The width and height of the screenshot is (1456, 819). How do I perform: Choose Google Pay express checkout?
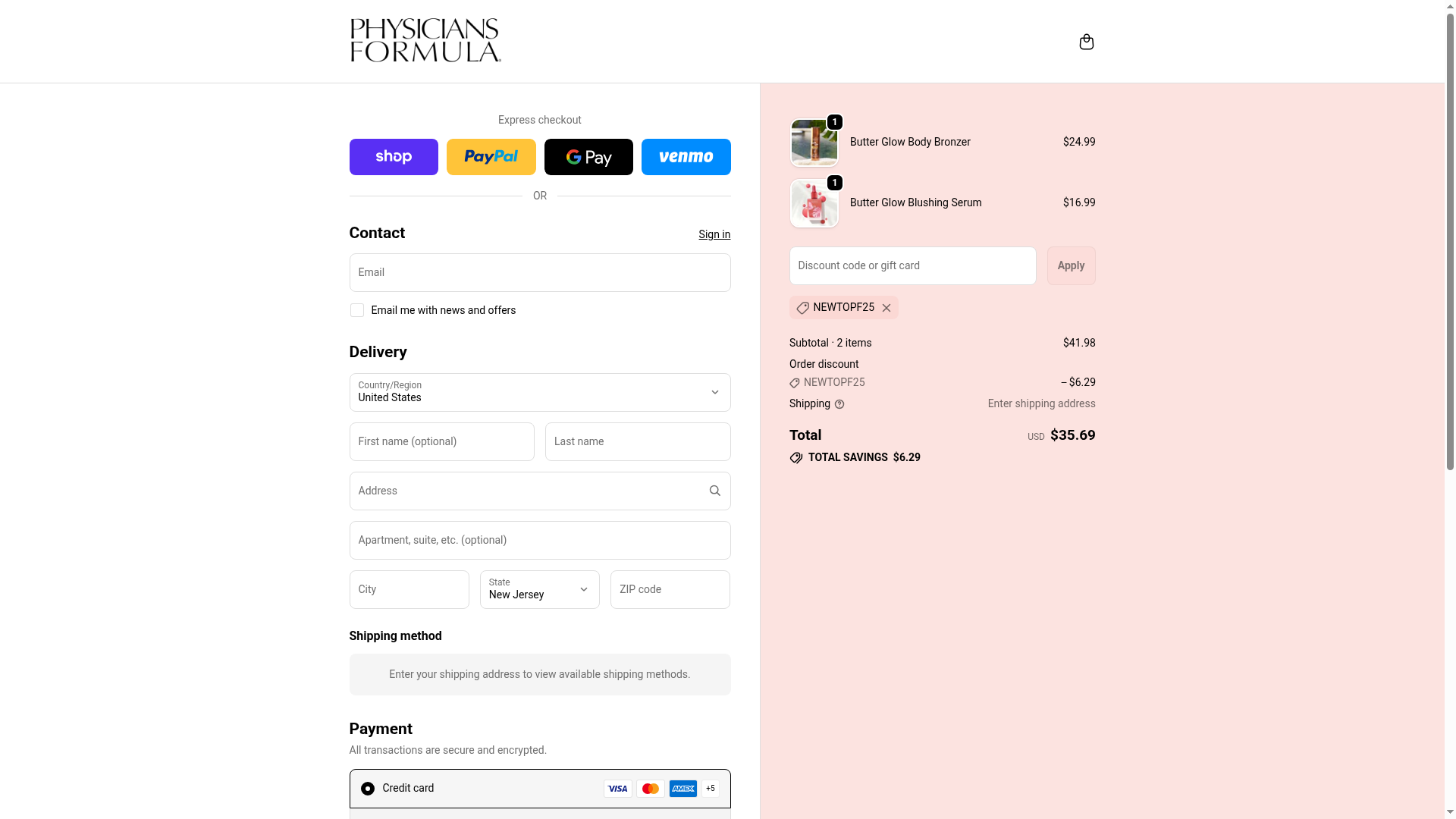tap(588, 157)
